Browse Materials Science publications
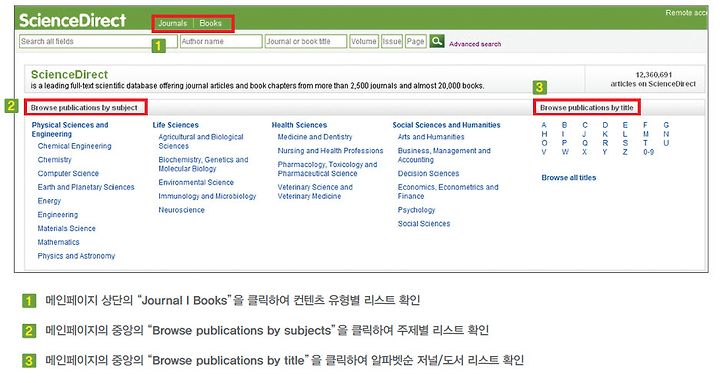This screenshot has height=383, width=720. [x=67, y=228]
